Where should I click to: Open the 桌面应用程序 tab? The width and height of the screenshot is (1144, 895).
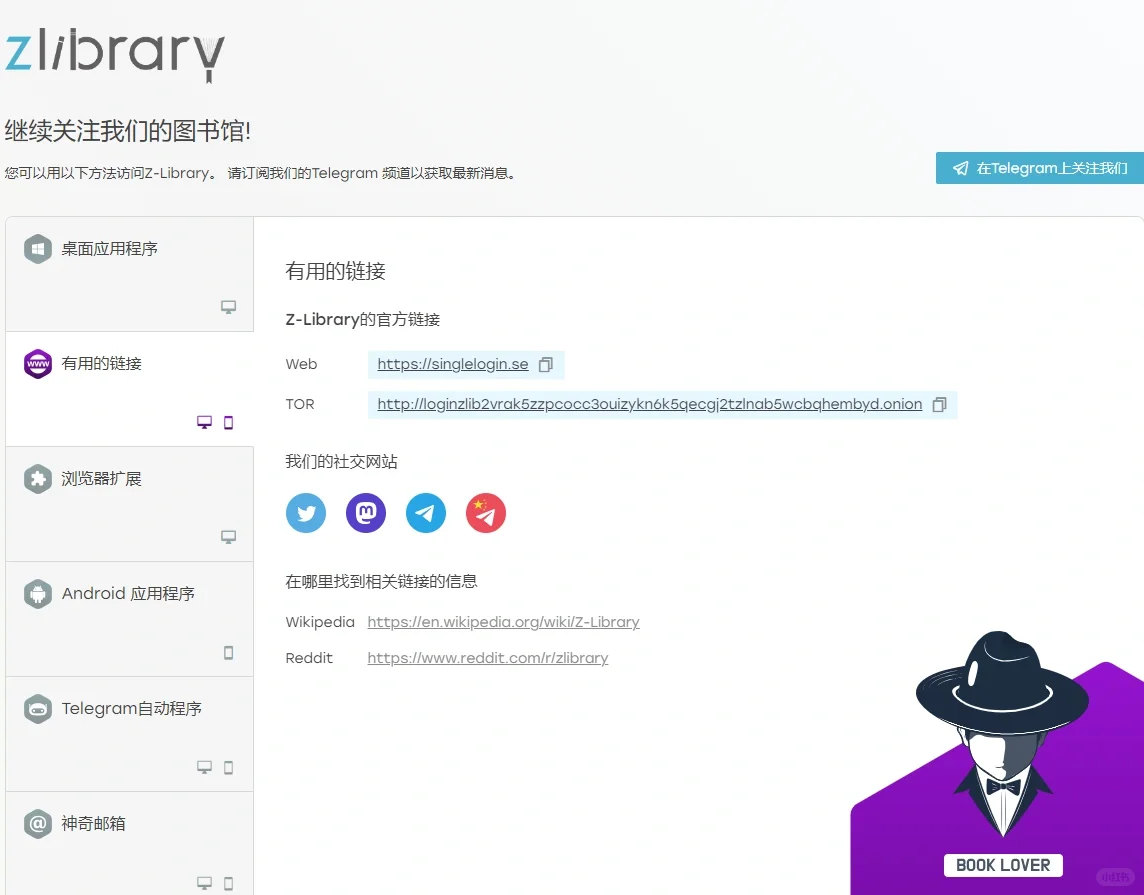click(x=129, y=274)
